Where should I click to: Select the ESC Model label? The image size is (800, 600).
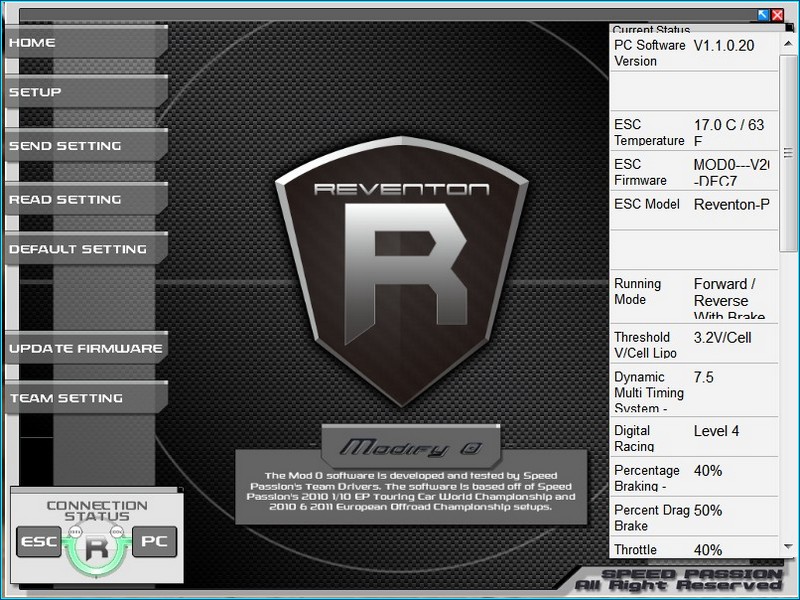click(647, 204)
